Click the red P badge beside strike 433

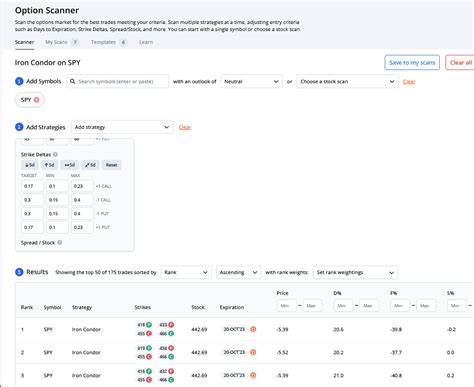[171, 325]
